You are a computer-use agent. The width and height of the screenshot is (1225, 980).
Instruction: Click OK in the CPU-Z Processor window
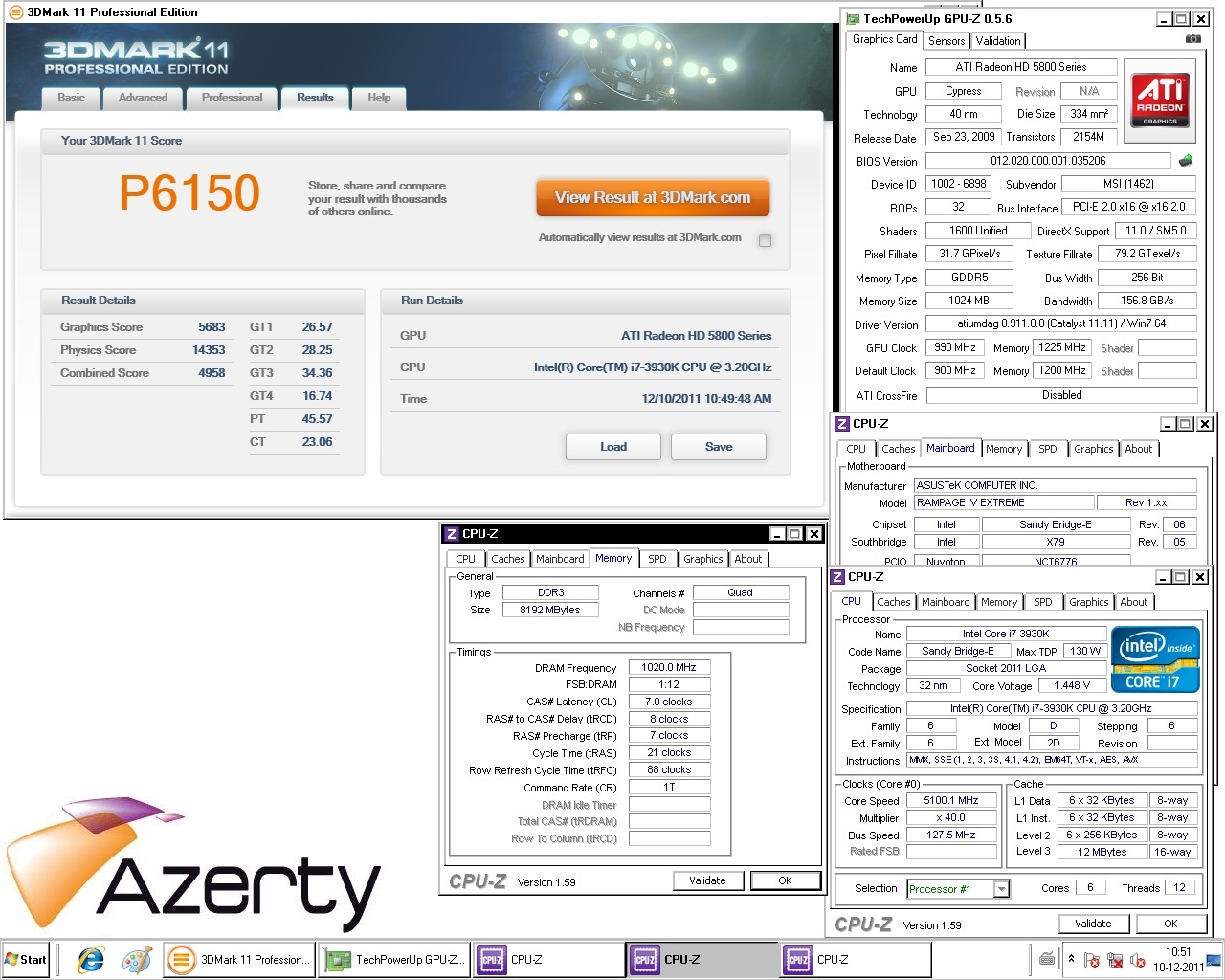[1170, 924]
